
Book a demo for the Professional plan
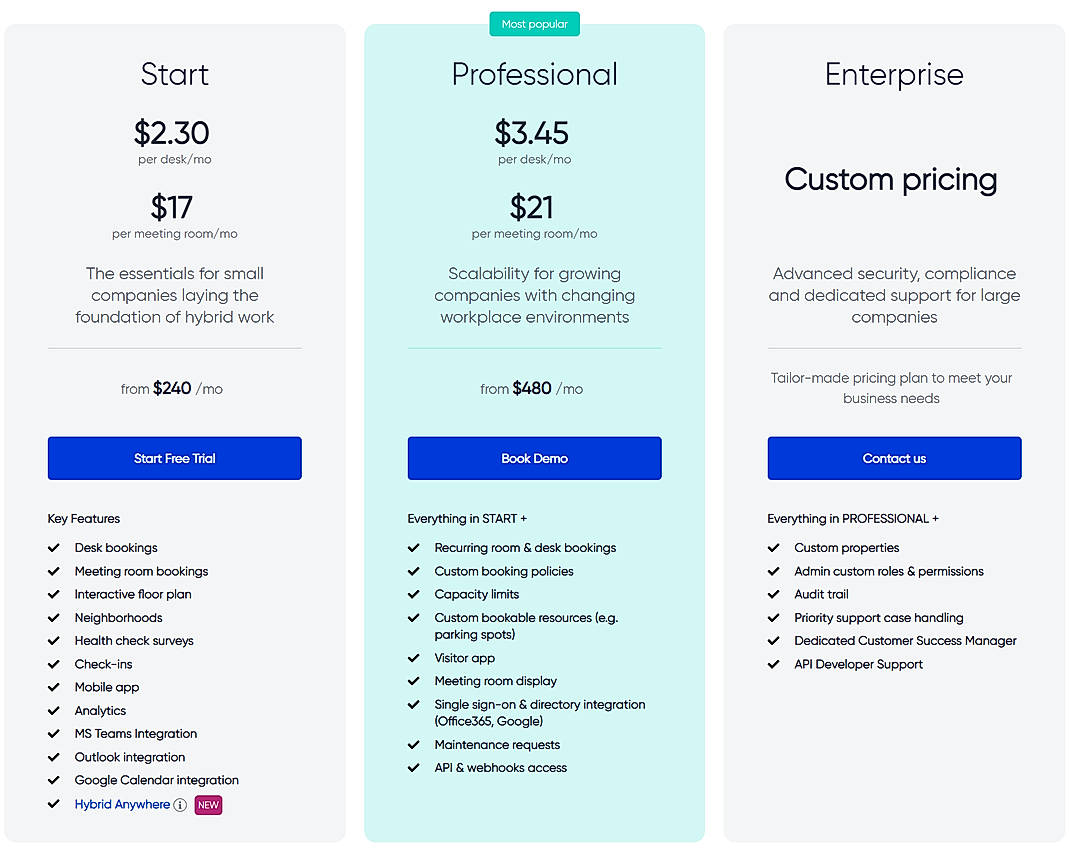pyautogui.click(x=534, y=458)
